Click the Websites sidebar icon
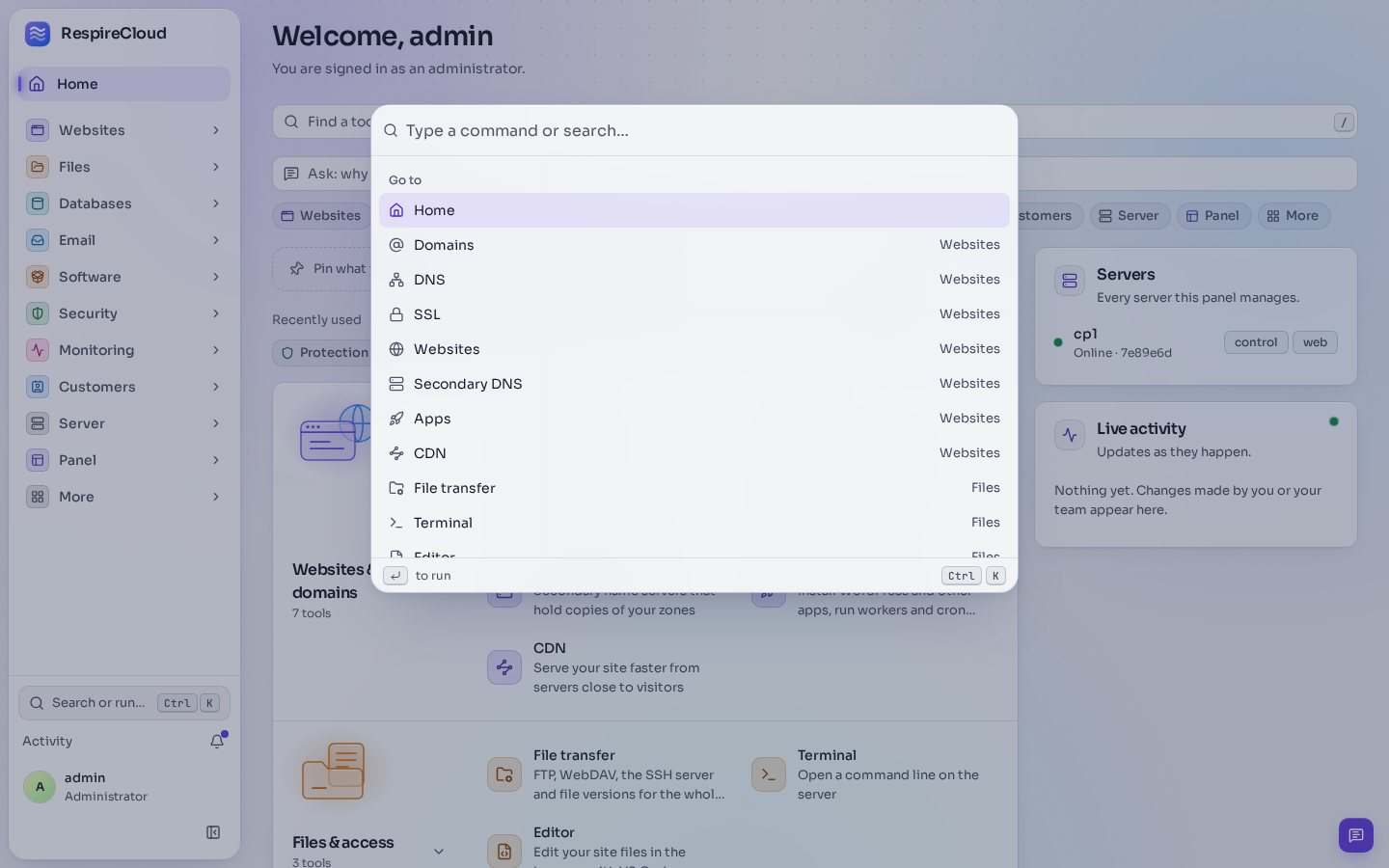The width and height of the screenshot is (1389, 868). (38, 130)
